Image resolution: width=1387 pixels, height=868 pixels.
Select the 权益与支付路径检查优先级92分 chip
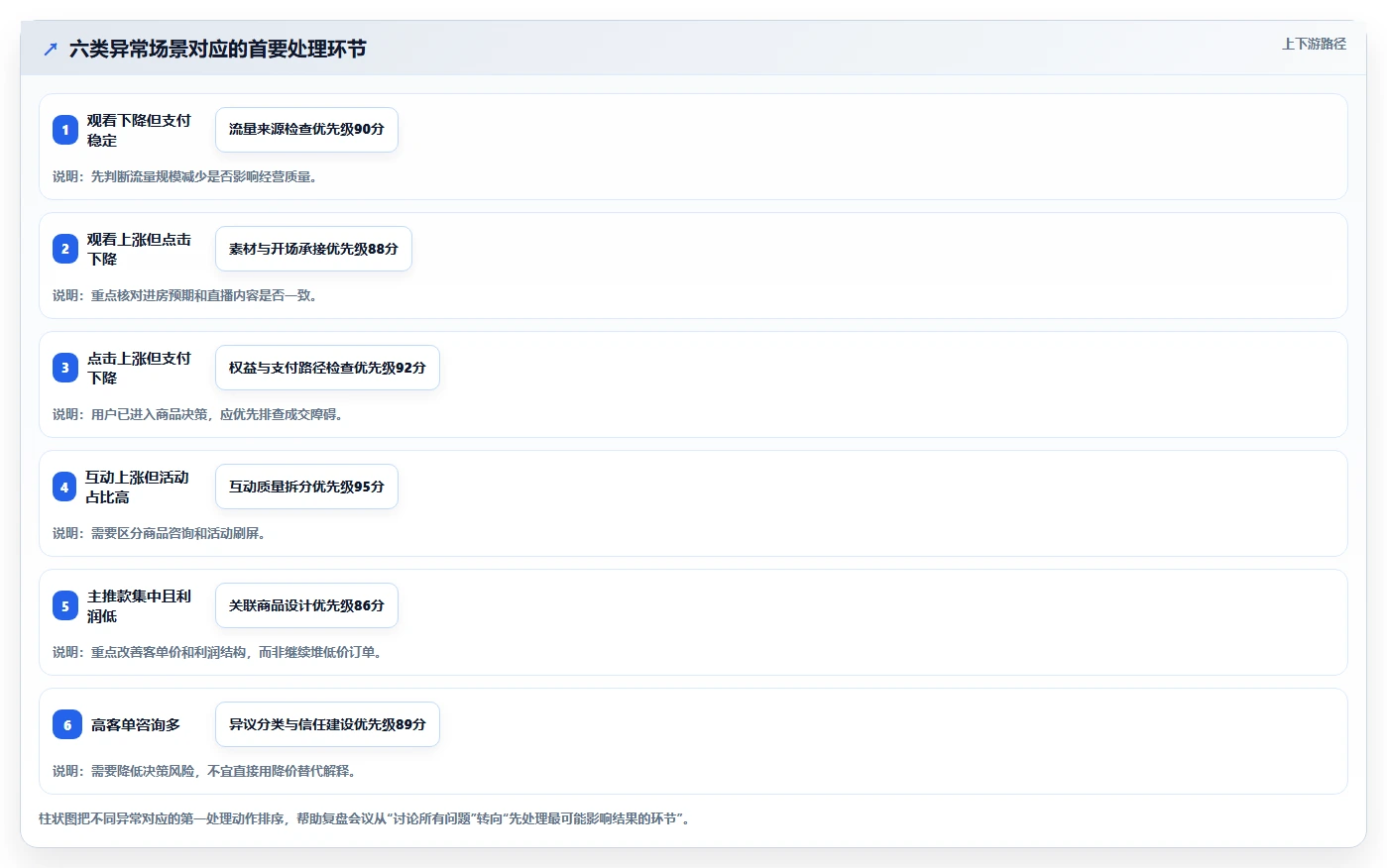pos(327,368)
